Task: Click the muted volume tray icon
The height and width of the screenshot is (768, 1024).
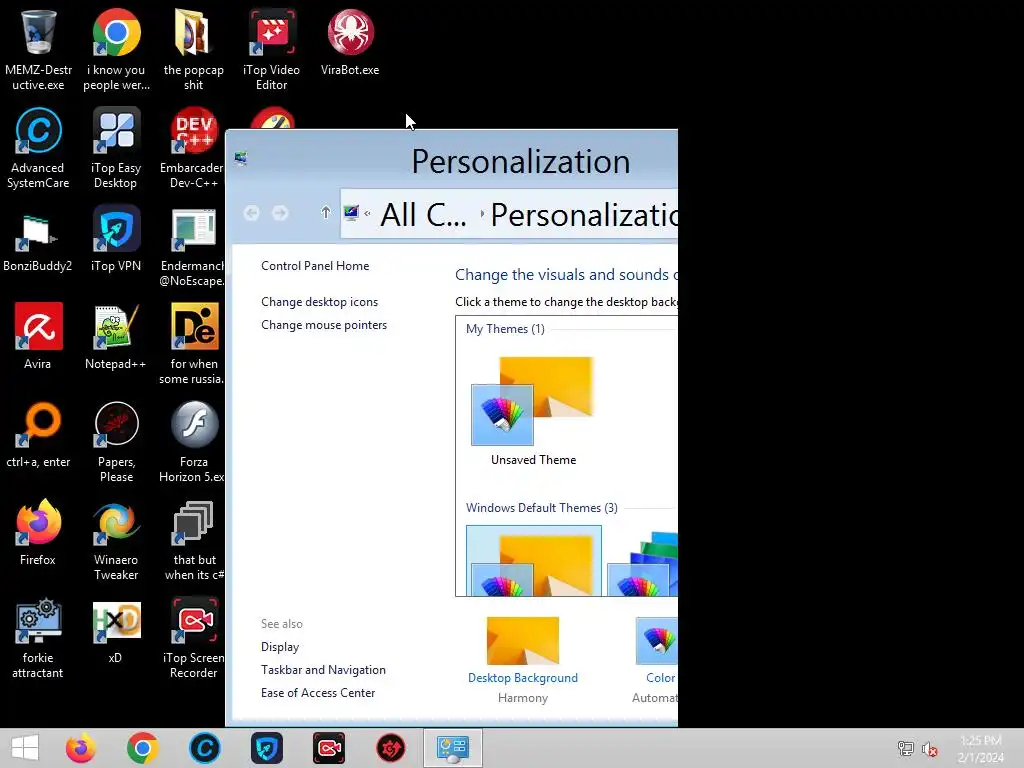Action: [930, 749]
